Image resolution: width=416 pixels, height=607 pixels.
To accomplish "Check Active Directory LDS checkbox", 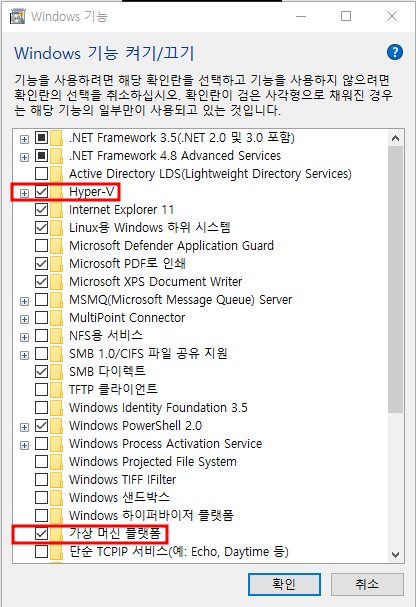I will click(x=41, y=174).
